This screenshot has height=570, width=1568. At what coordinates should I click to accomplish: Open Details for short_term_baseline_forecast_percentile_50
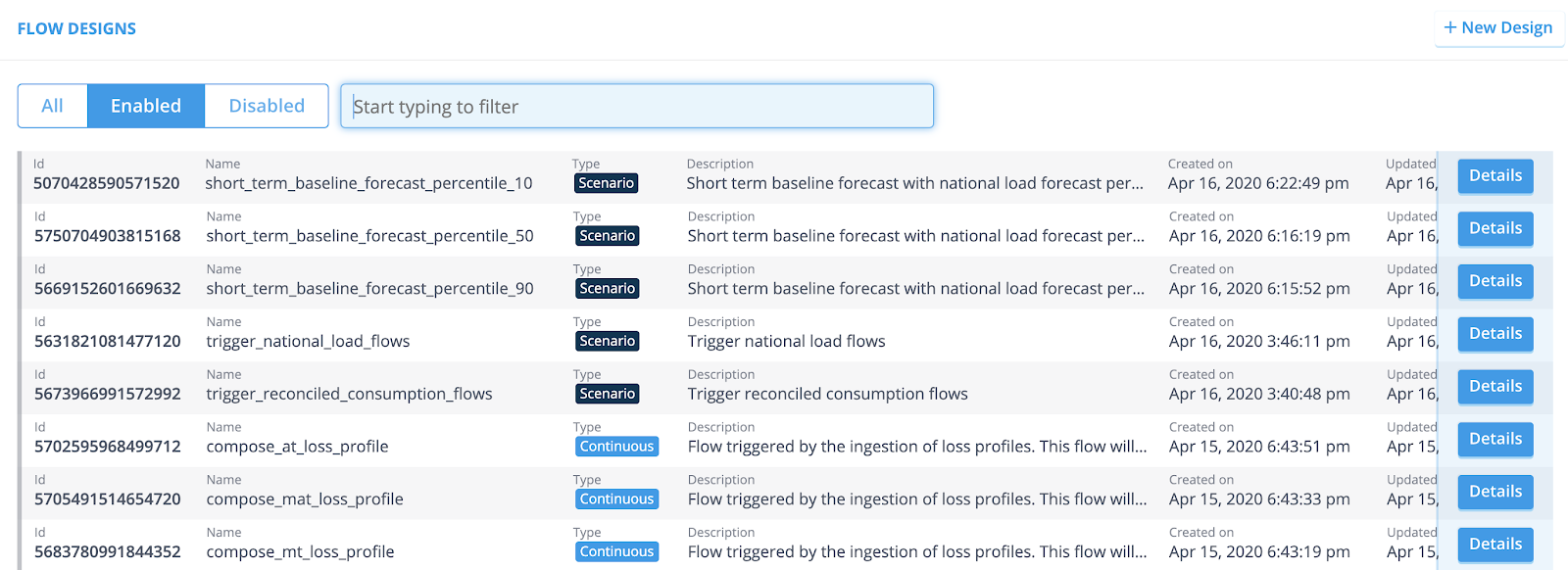(x=1494, y=229)
